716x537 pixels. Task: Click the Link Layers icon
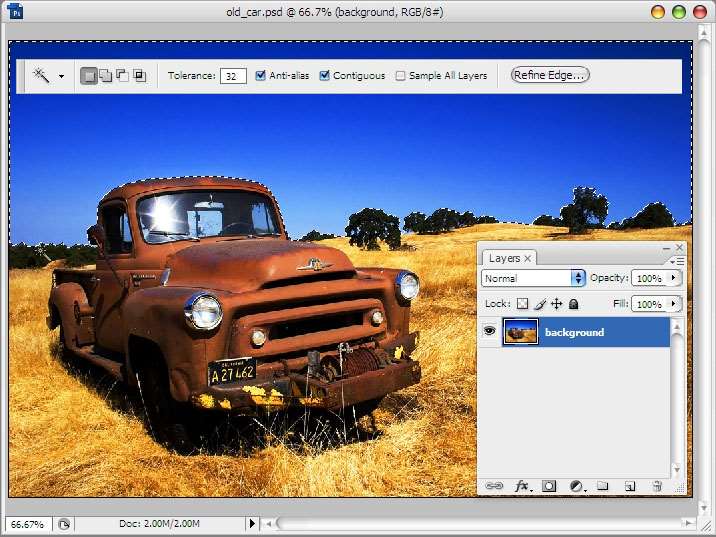[494, 486]
